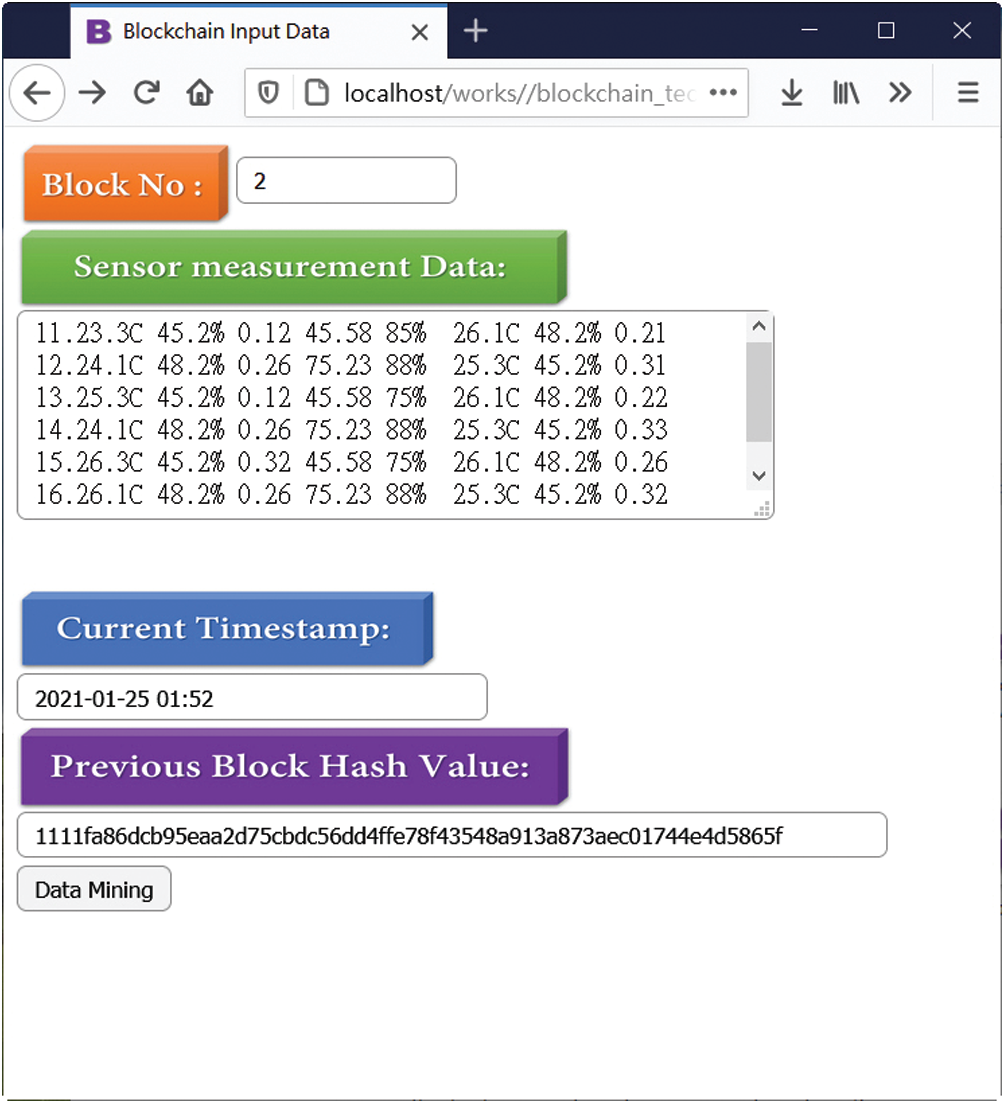Close the Blockchain Input Data tab

(x=420, y=32)
